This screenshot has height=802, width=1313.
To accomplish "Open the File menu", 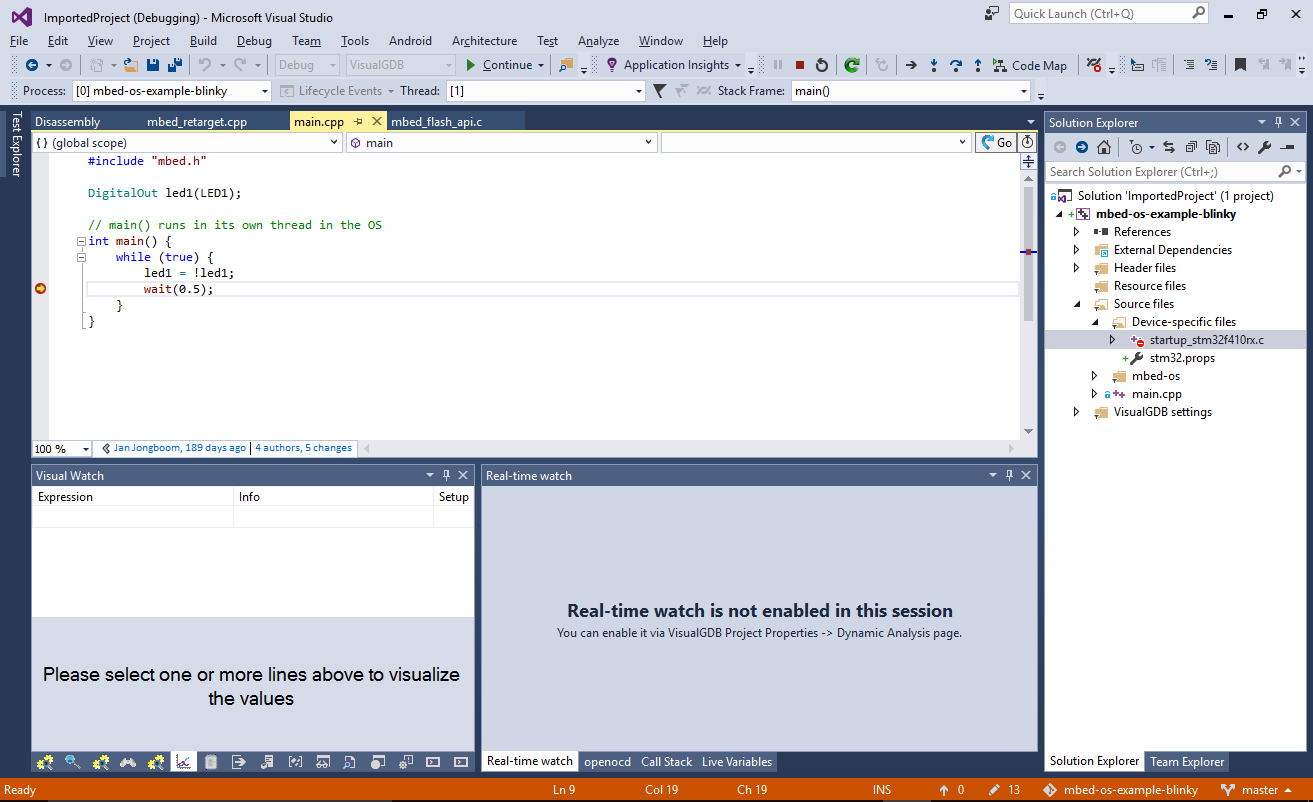I will click(x=19, y=41).
